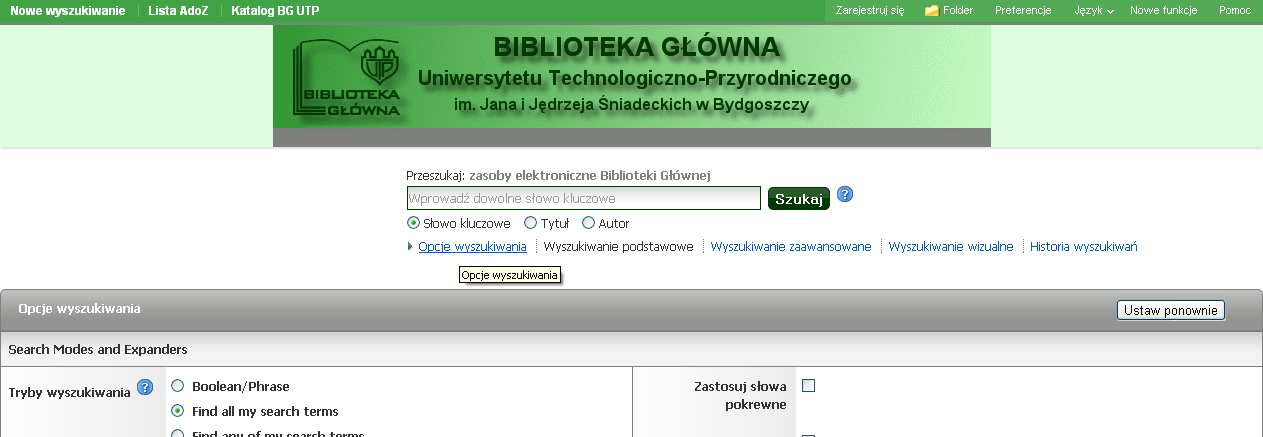Image resolution: width=1263 pixels, height=437 pixels.
Task: Click the help icon beside Szukaj button
Action: (845, 194)
